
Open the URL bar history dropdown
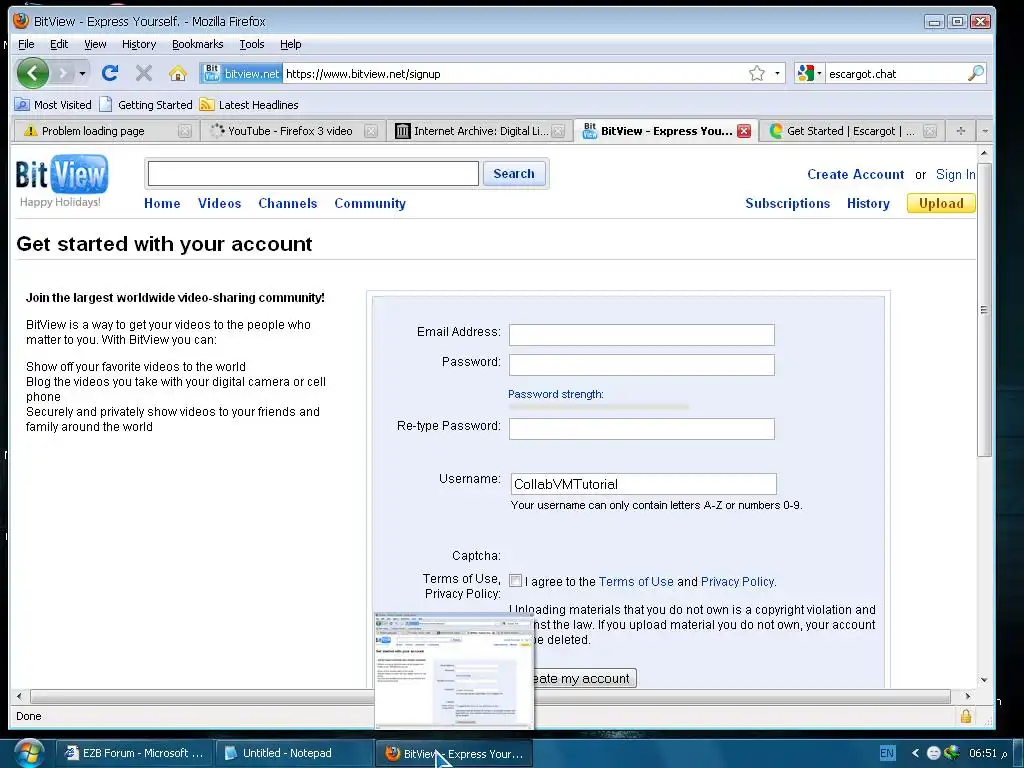tap(777, 73)
